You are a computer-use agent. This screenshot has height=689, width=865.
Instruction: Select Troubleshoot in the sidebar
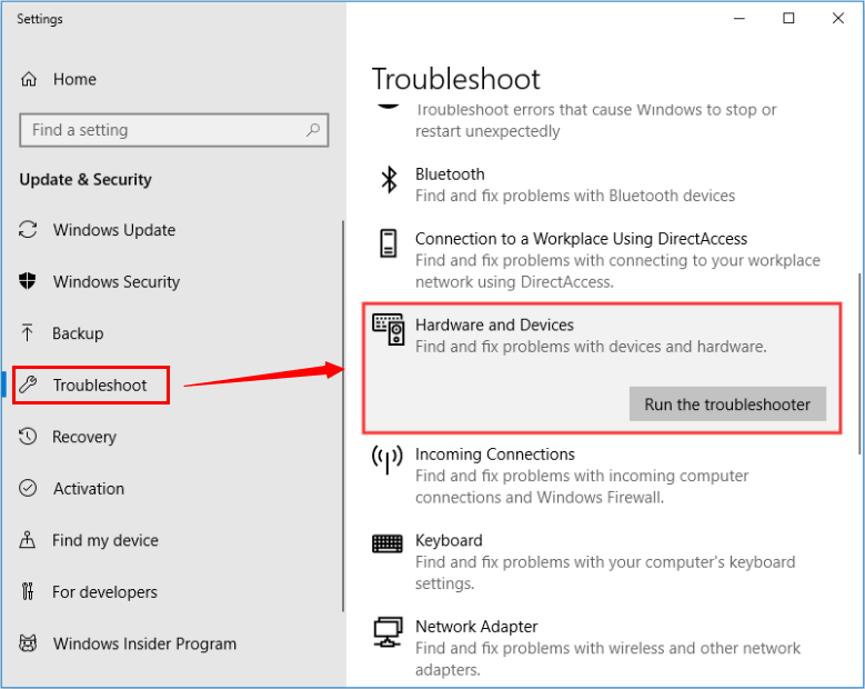[100, 385]
